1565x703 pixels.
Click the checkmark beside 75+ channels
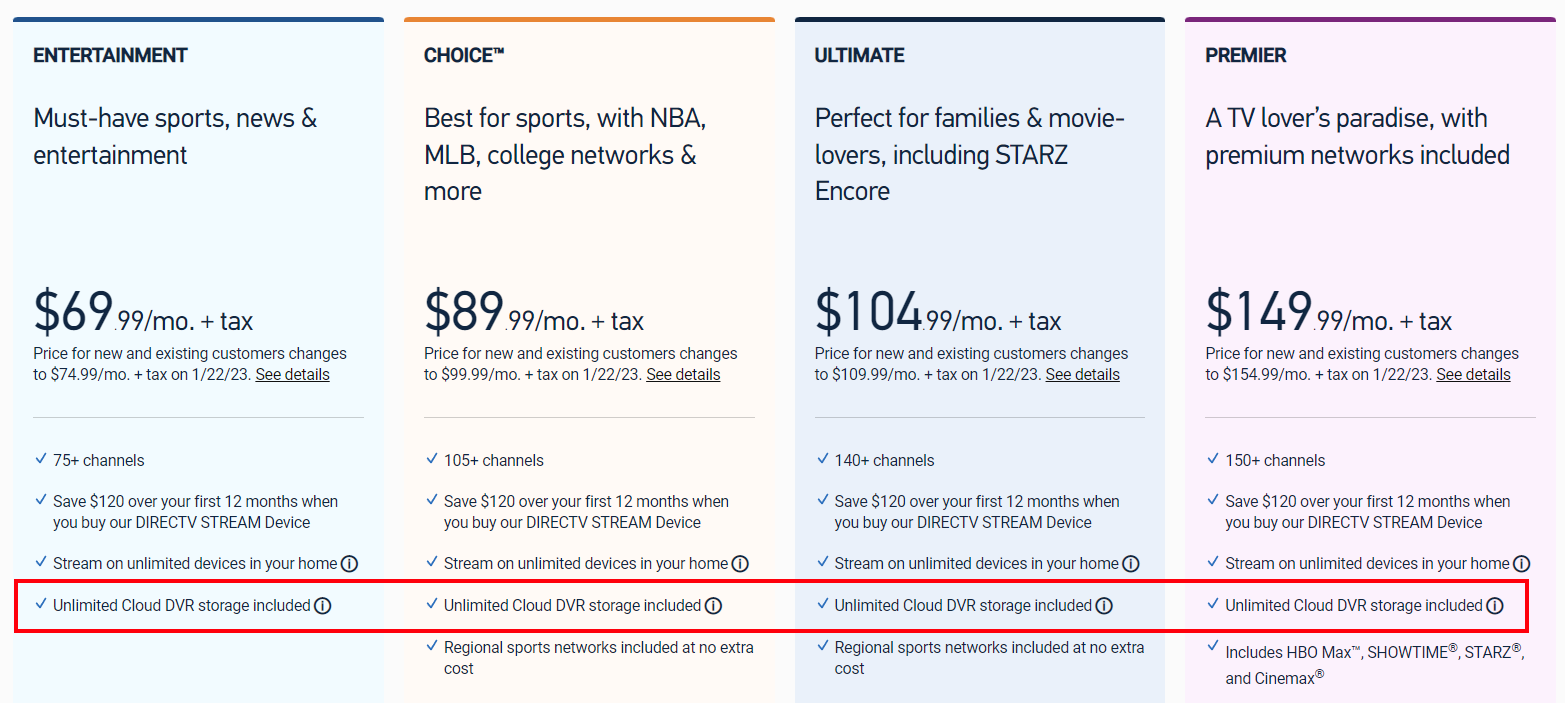point(37,459)
